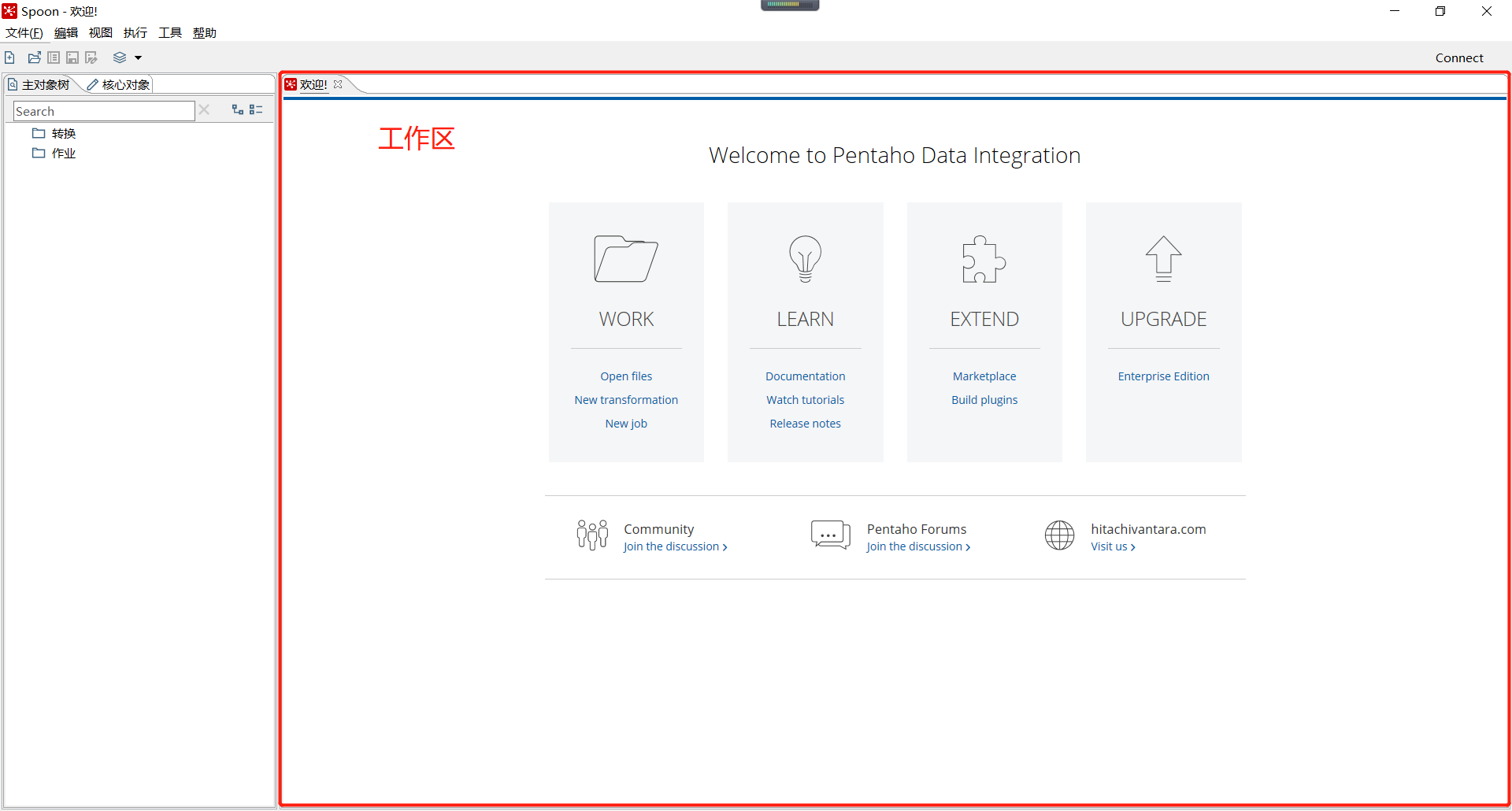The width and height of the screenshot is (1512, 811).
Task: Open the Enterprise Edition link
Action: 1163,376
